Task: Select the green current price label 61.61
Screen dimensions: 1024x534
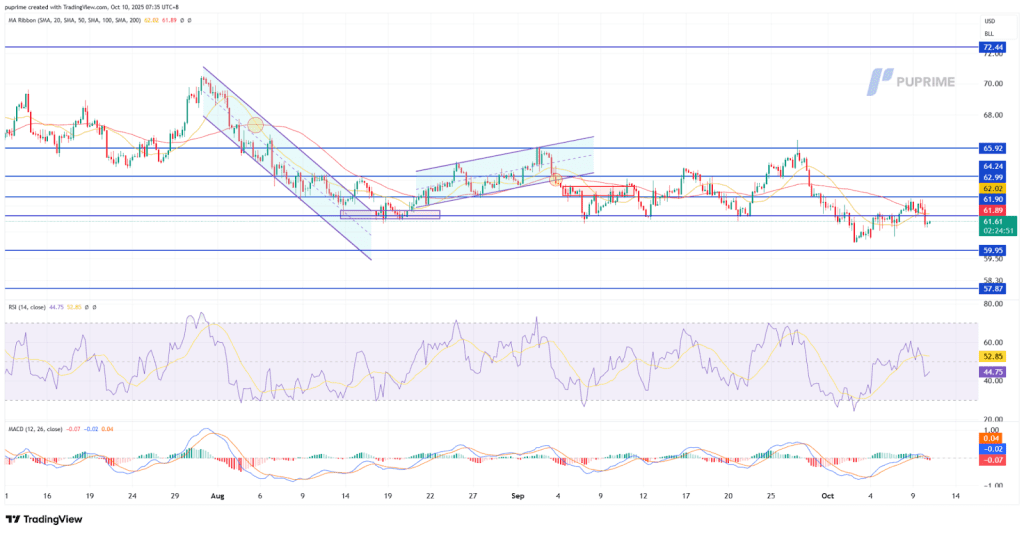Action: click(993, 220)
